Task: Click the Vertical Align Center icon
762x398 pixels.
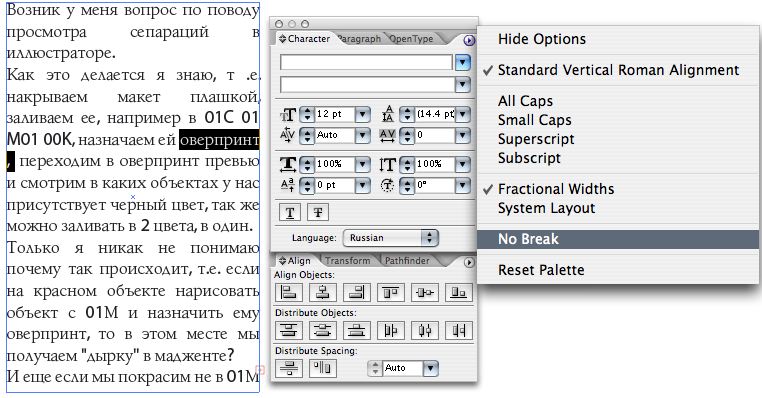Action: pos(425,293)
